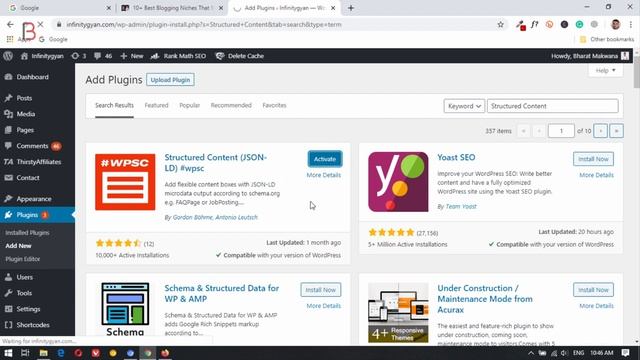
Task: Open More Details for Structured Content plugin
Action: click(x=324, y=175)
